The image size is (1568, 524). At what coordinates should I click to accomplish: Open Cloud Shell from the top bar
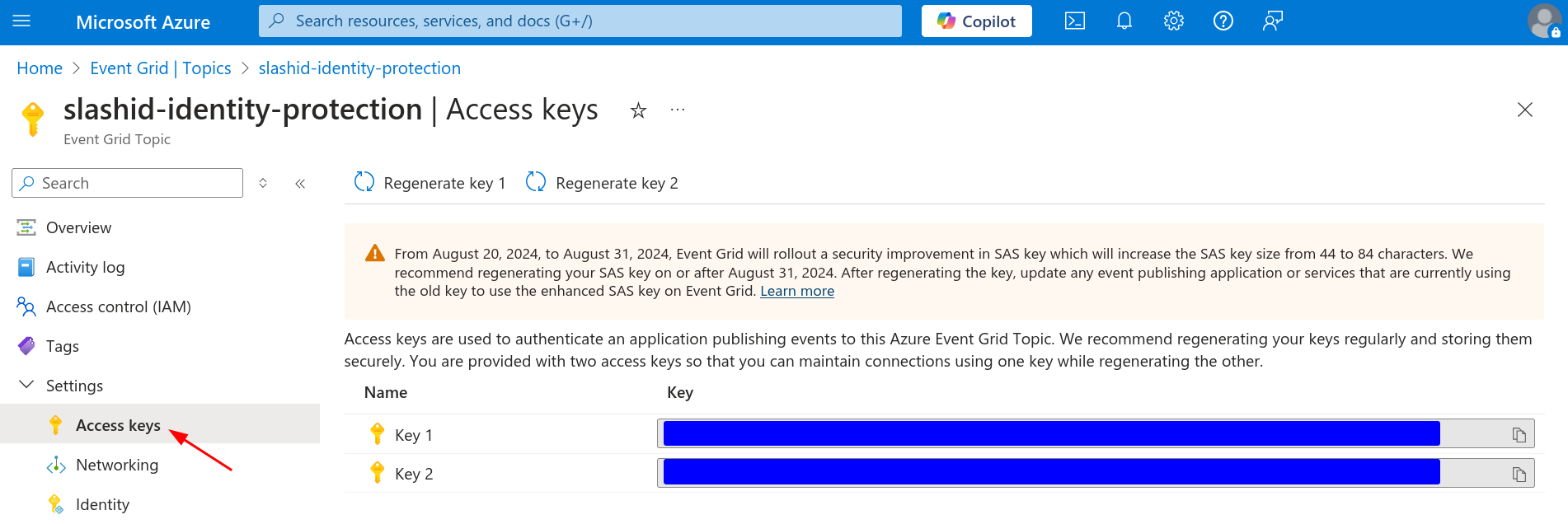coord(1074,21)
